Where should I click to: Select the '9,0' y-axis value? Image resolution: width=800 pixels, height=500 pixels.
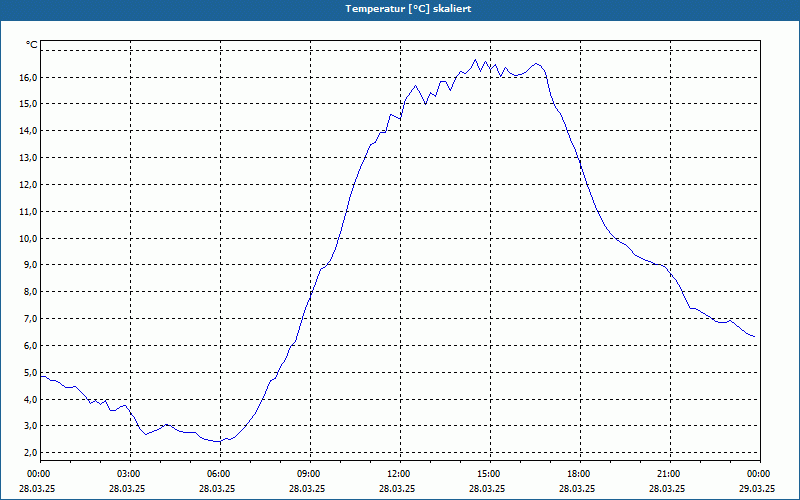[31, 265]
